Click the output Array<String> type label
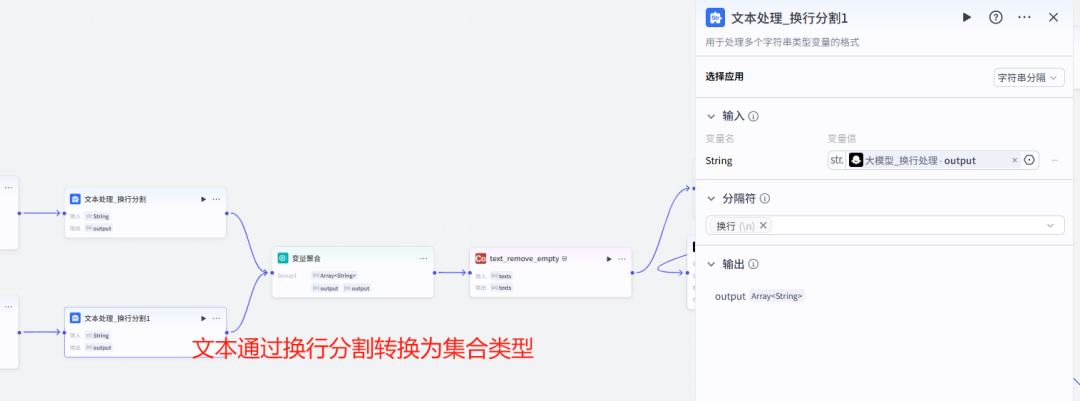Image resolution: width=1080 pixels, height=401 pixels. pyautogui.click(x=777, y=296)
